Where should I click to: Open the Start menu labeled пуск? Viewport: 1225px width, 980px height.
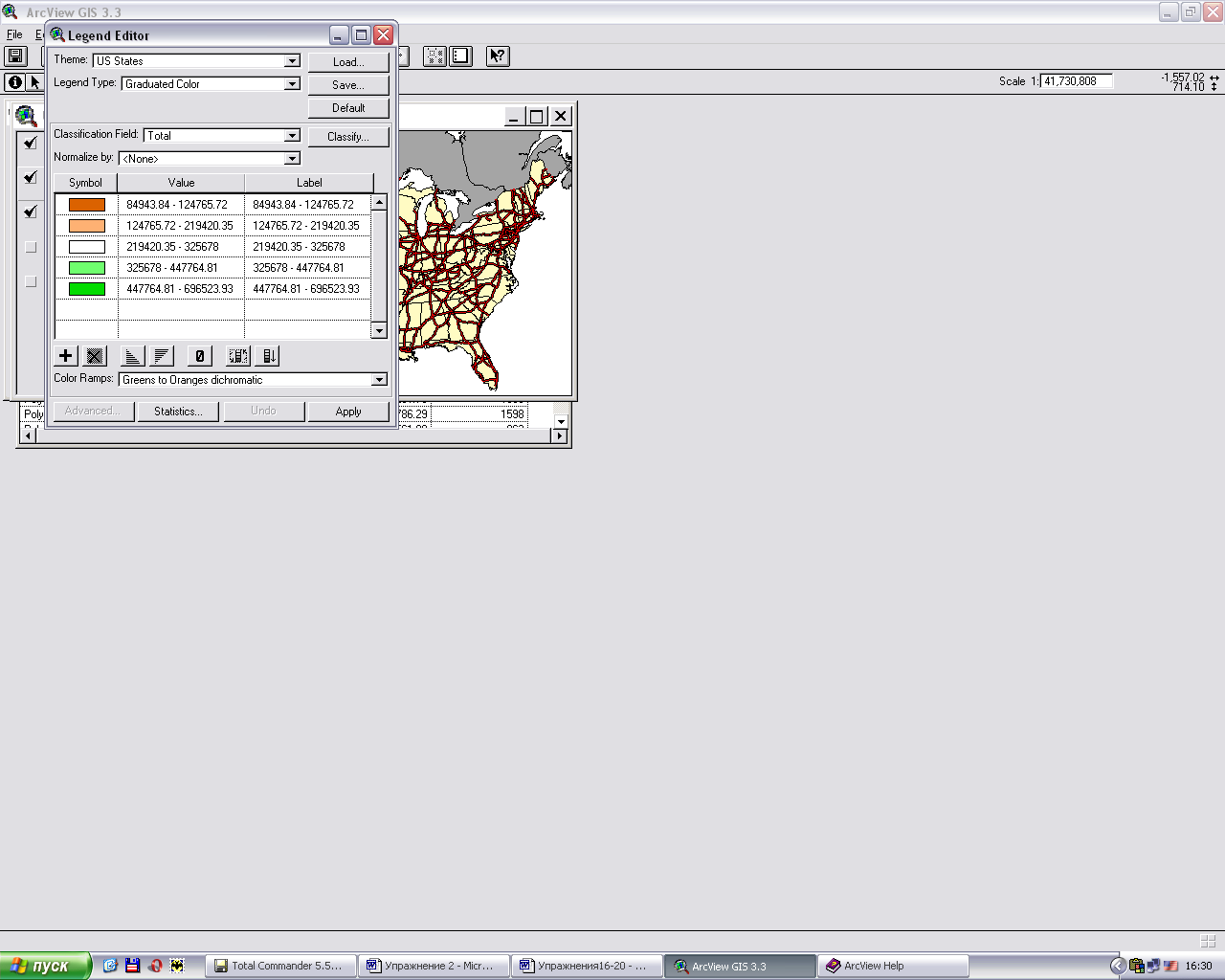46,966
